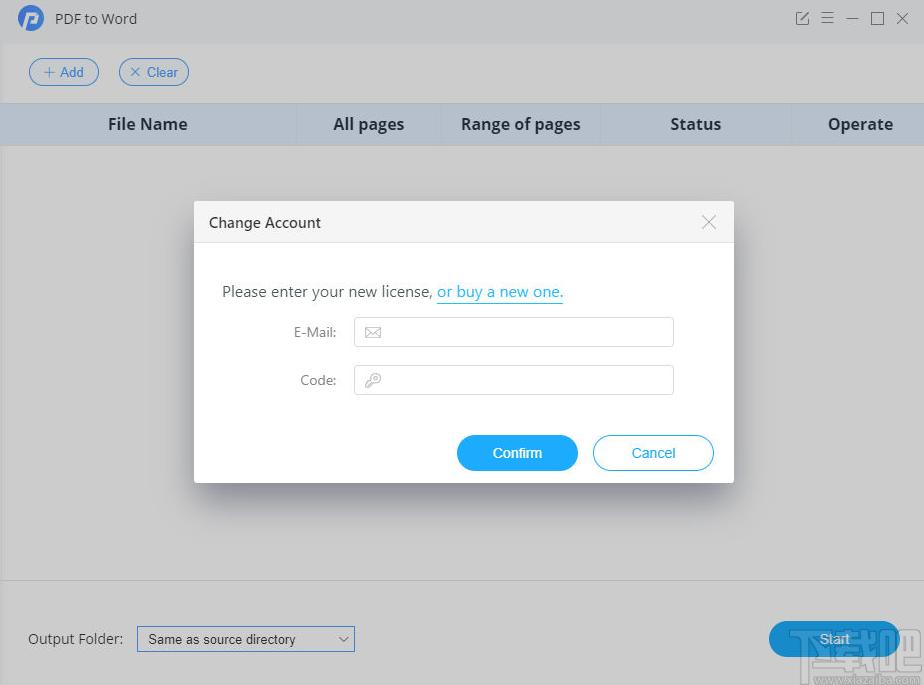The width and height of the screenshot is (924, 685).
Task: Click the Clear list button
Action: click(x=154, y=72)
